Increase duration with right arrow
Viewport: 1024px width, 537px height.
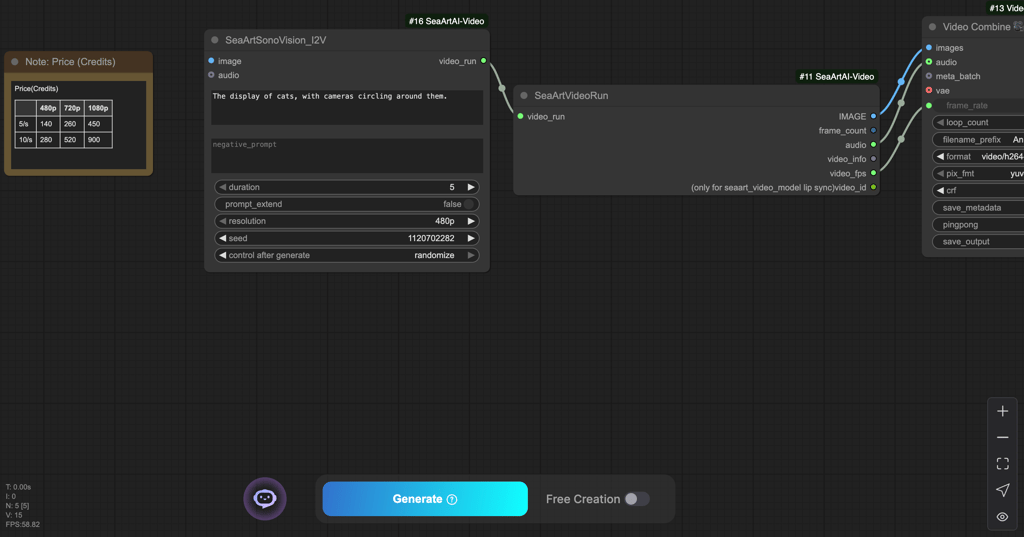pyautogui.click(x=471, y=187)
